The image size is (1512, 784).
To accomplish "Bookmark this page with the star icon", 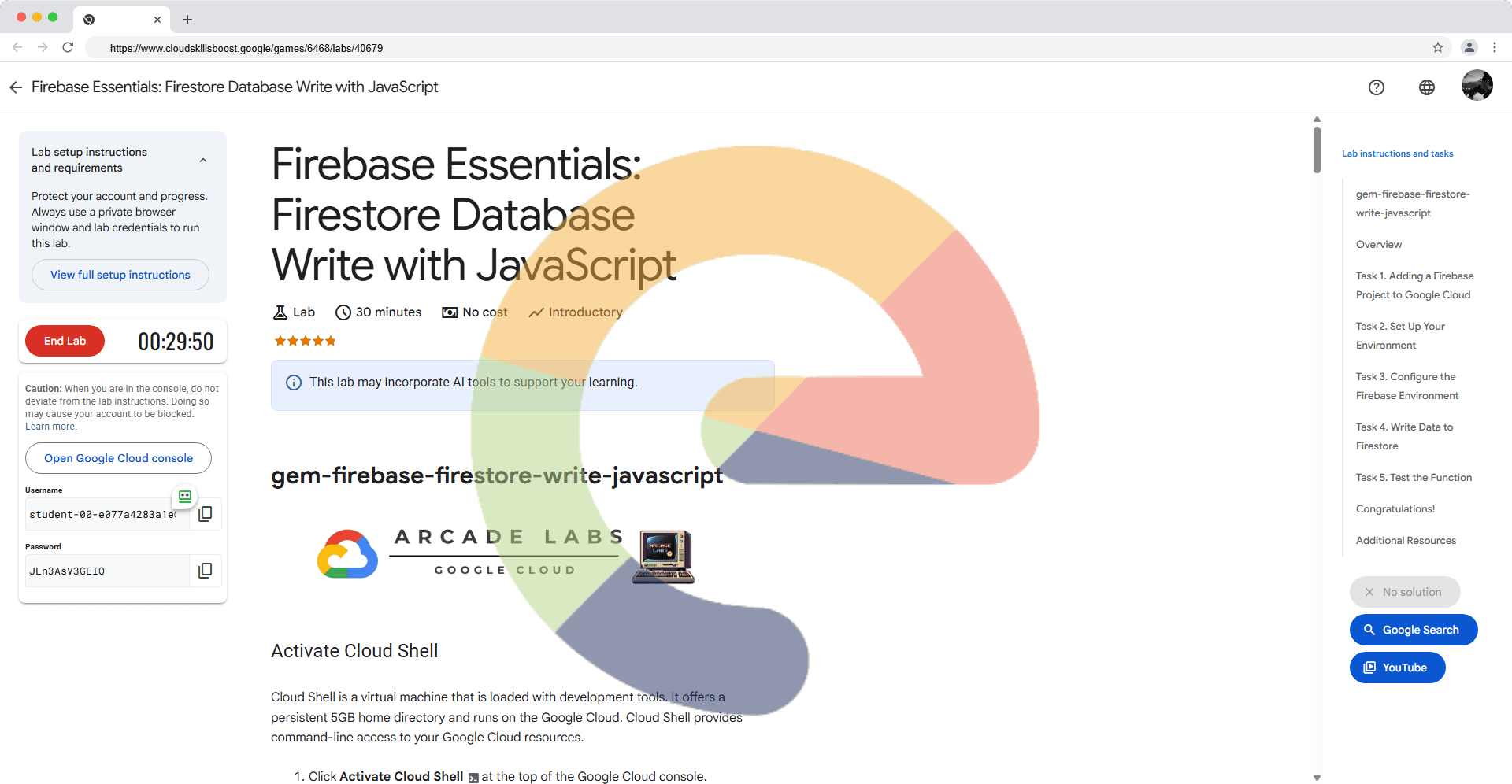I will click(1437, 48).
